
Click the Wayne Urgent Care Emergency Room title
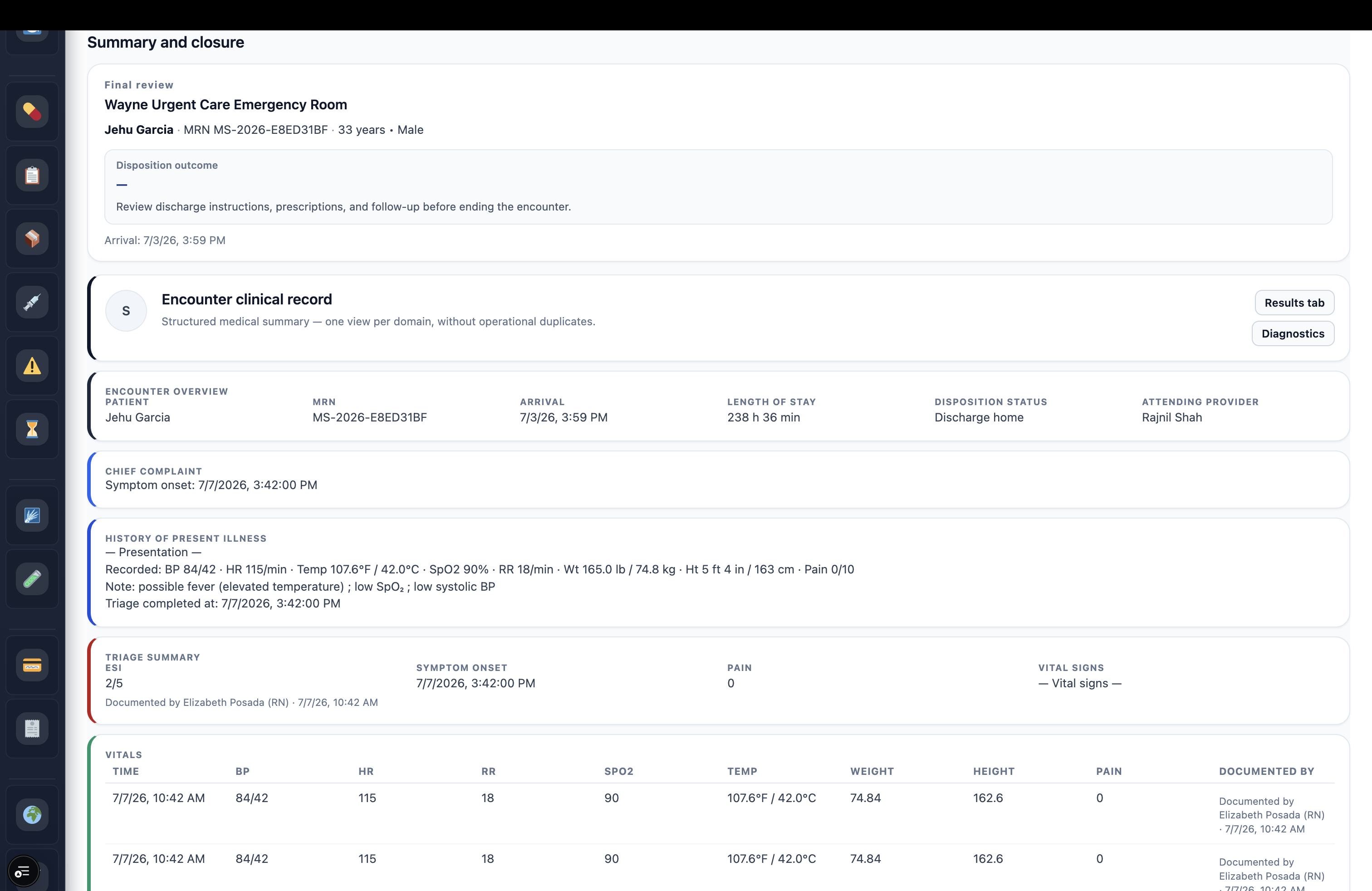click(225, 104)
